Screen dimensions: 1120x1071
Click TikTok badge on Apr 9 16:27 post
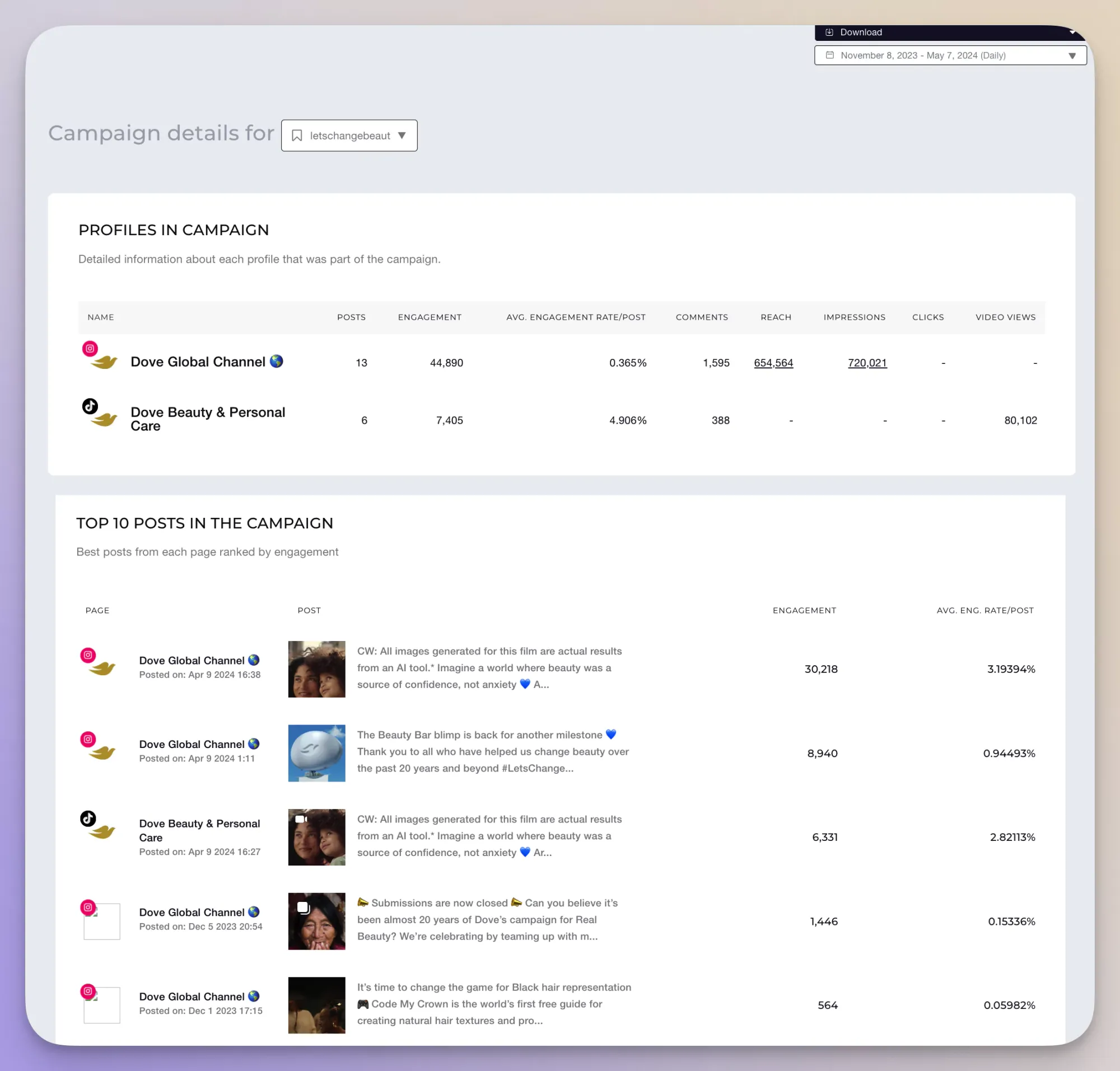[x=87, y=819]
